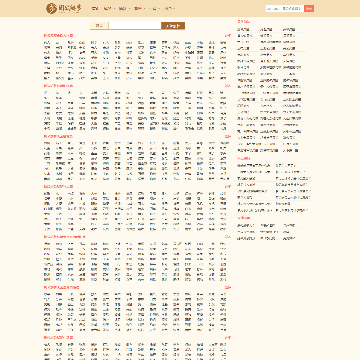Click the second red heading in right sidebar
Screen dimensions: 360x360
(x=243, y=159)
